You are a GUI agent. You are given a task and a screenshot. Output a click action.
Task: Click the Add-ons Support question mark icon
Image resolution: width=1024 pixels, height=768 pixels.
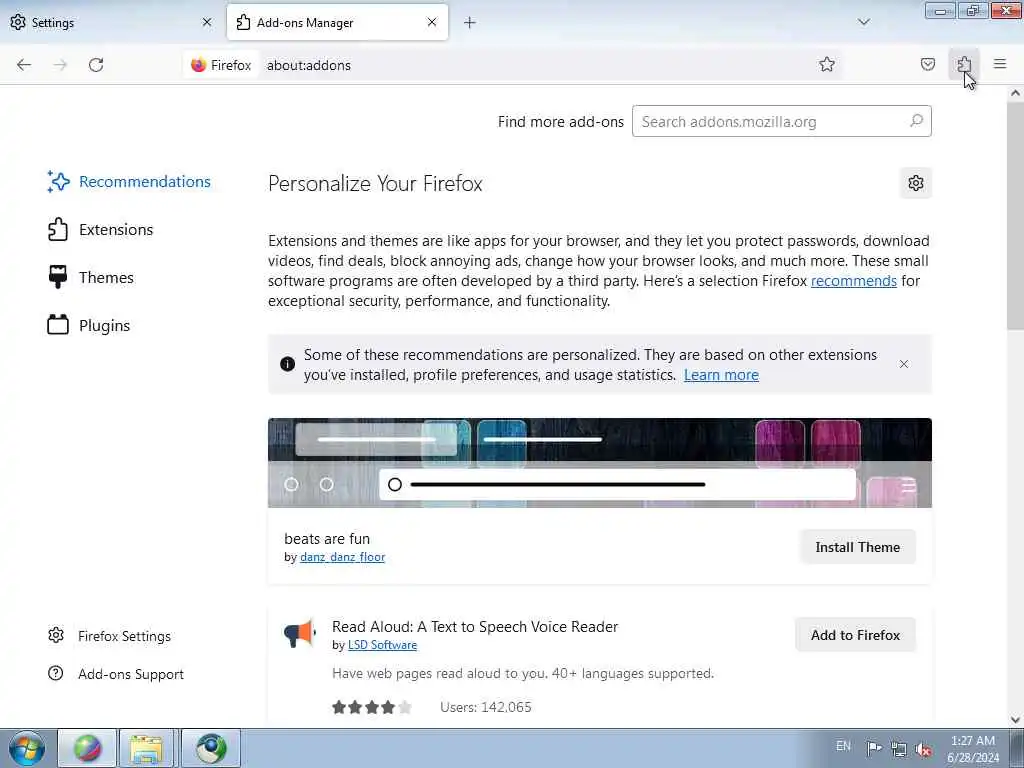click(56, 673)
